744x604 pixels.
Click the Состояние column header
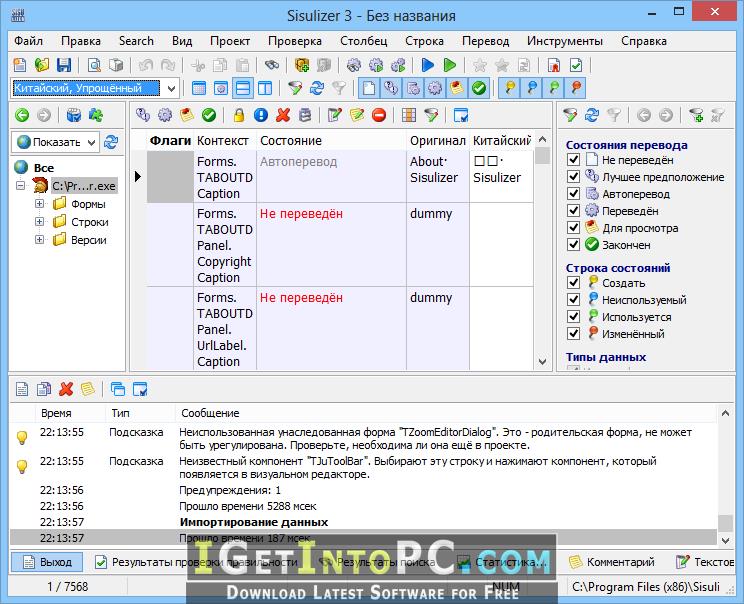coord(290,141)
